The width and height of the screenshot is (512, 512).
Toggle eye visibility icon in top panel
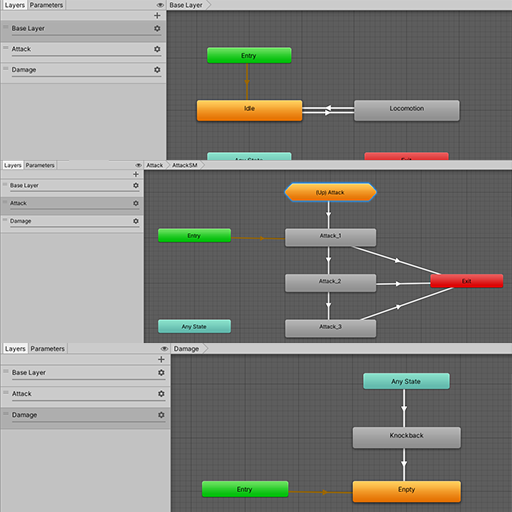click(x=160, y=5)
